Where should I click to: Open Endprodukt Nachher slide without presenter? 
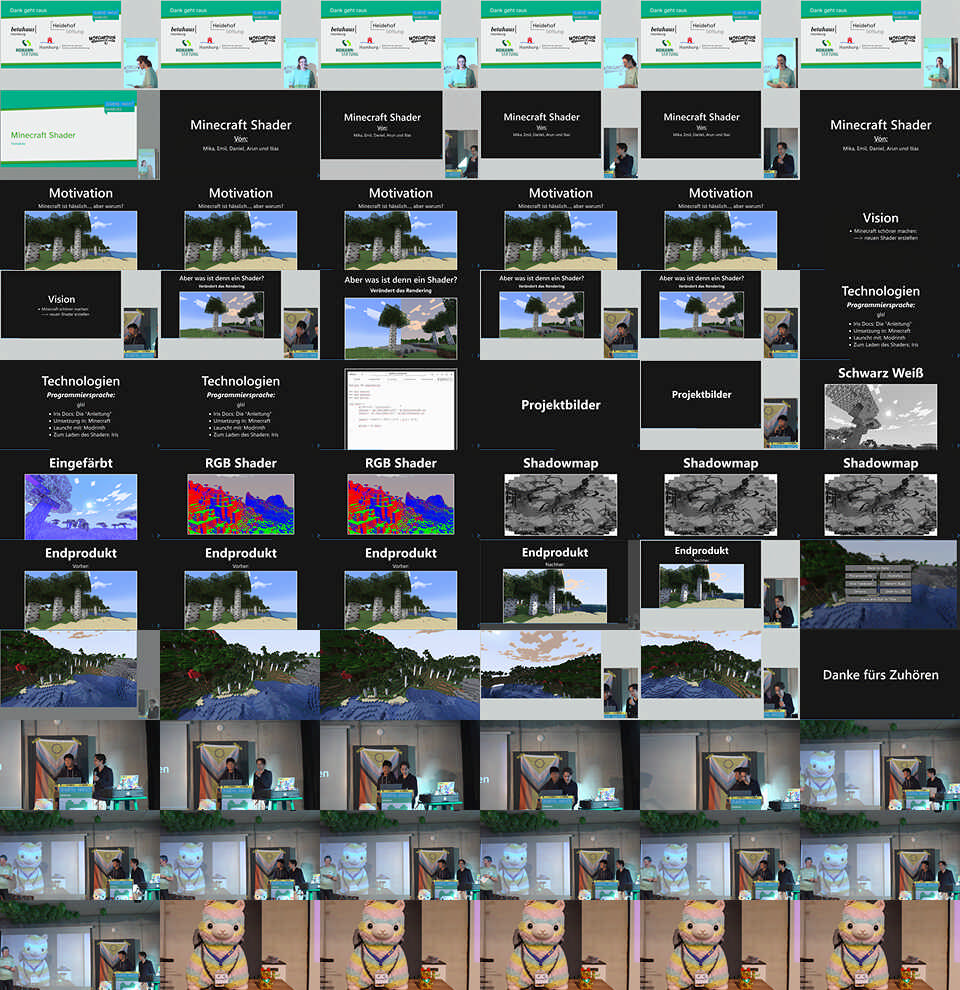pyautogui.click(x=560, y=584)
